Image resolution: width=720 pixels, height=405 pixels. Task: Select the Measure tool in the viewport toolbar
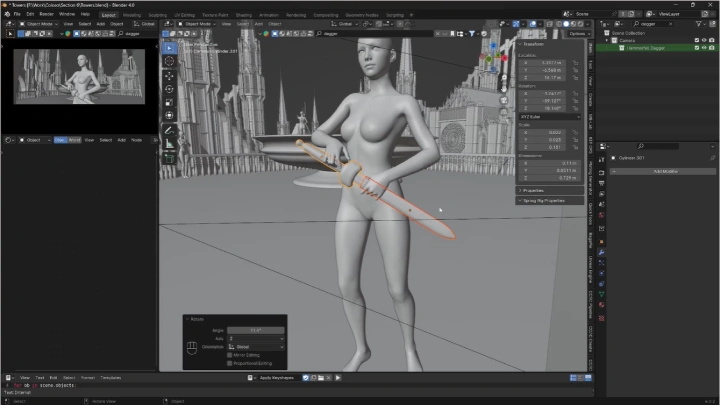coord(169,144)
